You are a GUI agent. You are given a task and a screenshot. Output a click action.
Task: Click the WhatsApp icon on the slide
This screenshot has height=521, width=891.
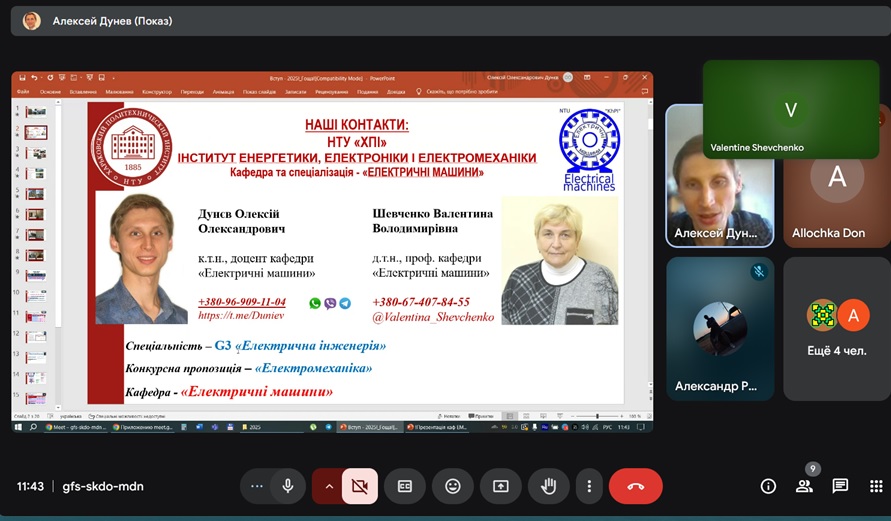[315, 303]
